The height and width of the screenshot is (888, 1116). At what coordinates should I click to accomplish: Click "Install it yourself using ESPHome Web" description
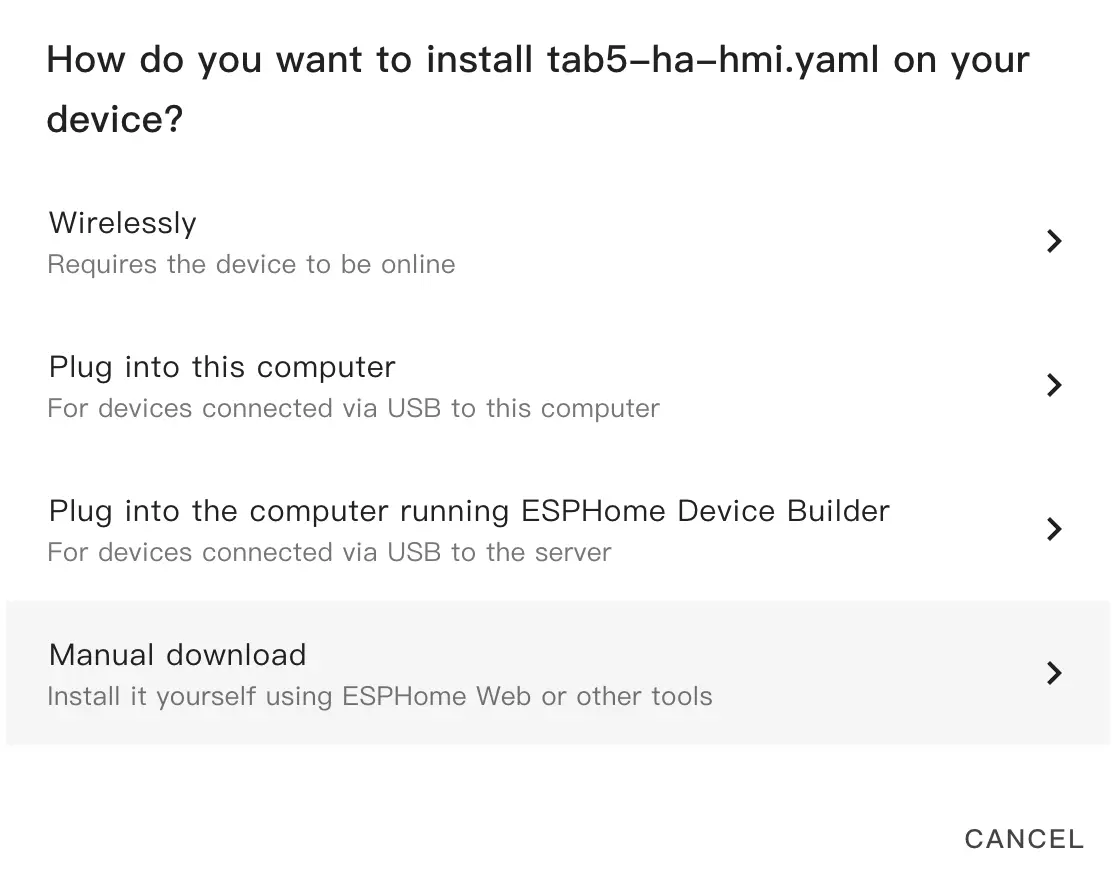[380, 697]
